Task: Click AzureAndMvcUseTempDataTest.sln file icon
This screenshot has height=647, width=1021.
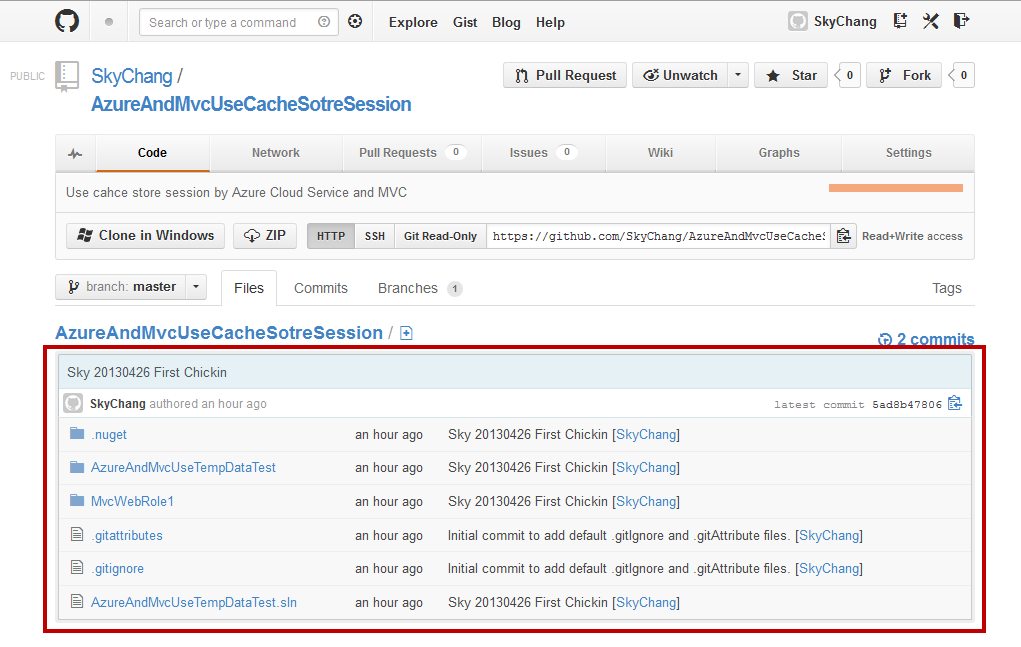Action: pos(77,601)
